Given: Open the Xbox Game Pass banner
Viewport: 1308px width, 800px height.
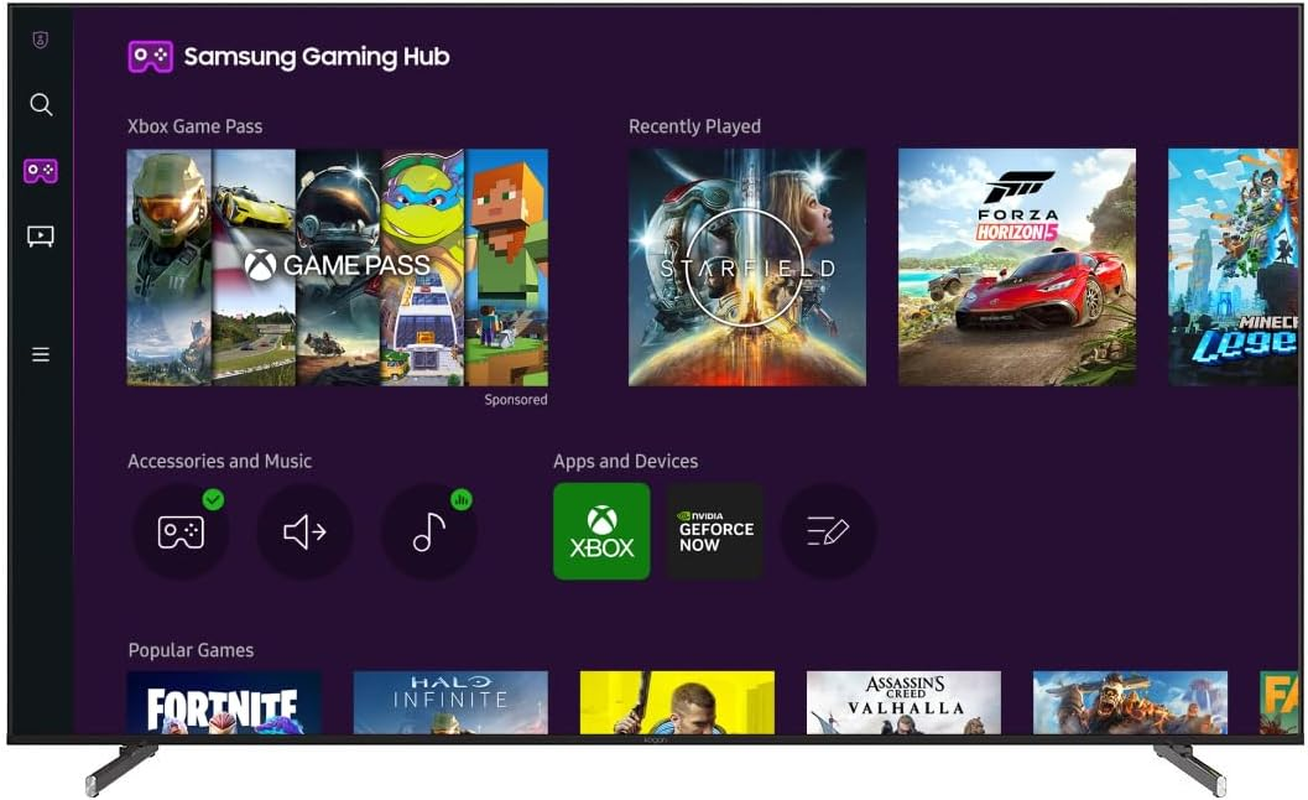Looking at the screenshot, I should point(337,263).
